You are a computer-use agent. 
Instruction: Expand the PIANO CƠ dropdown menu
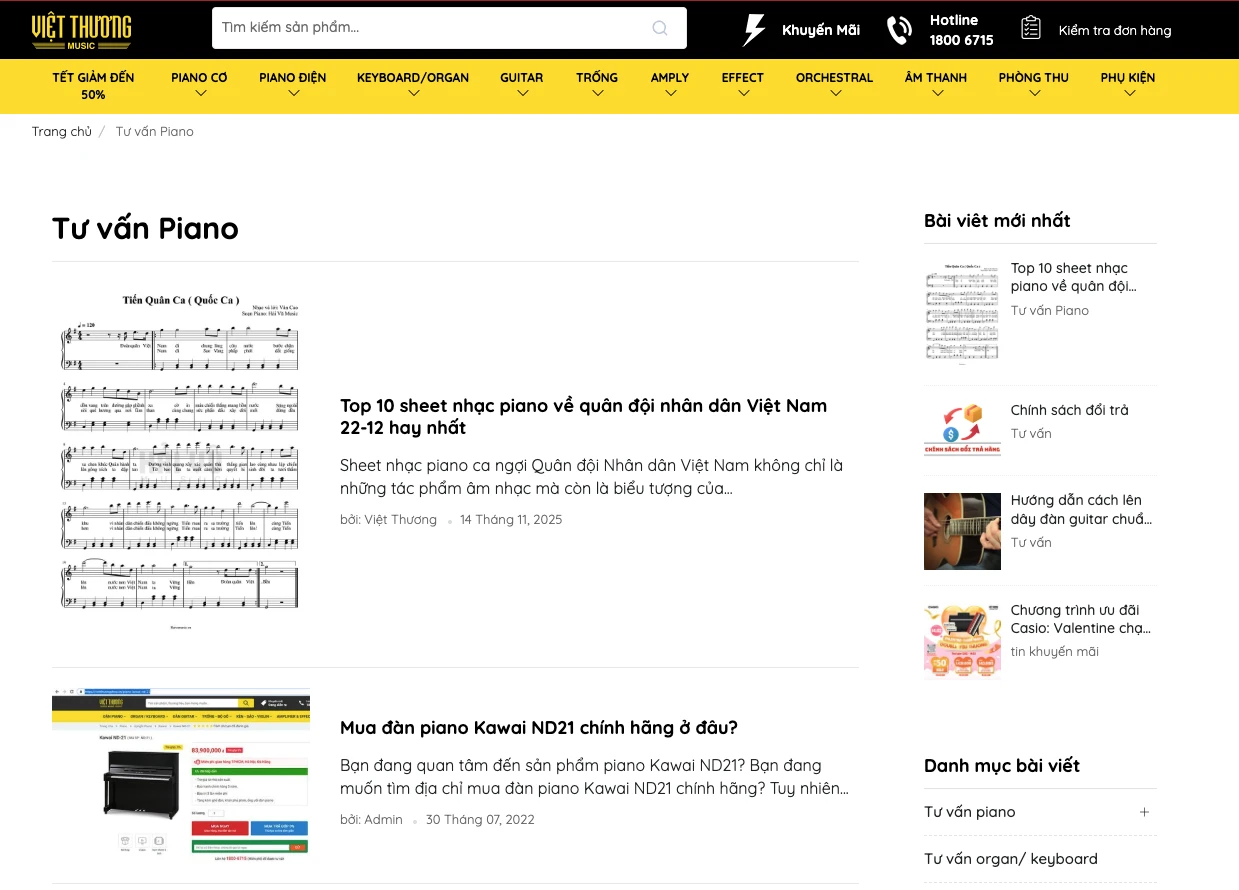tap(198, 86)
